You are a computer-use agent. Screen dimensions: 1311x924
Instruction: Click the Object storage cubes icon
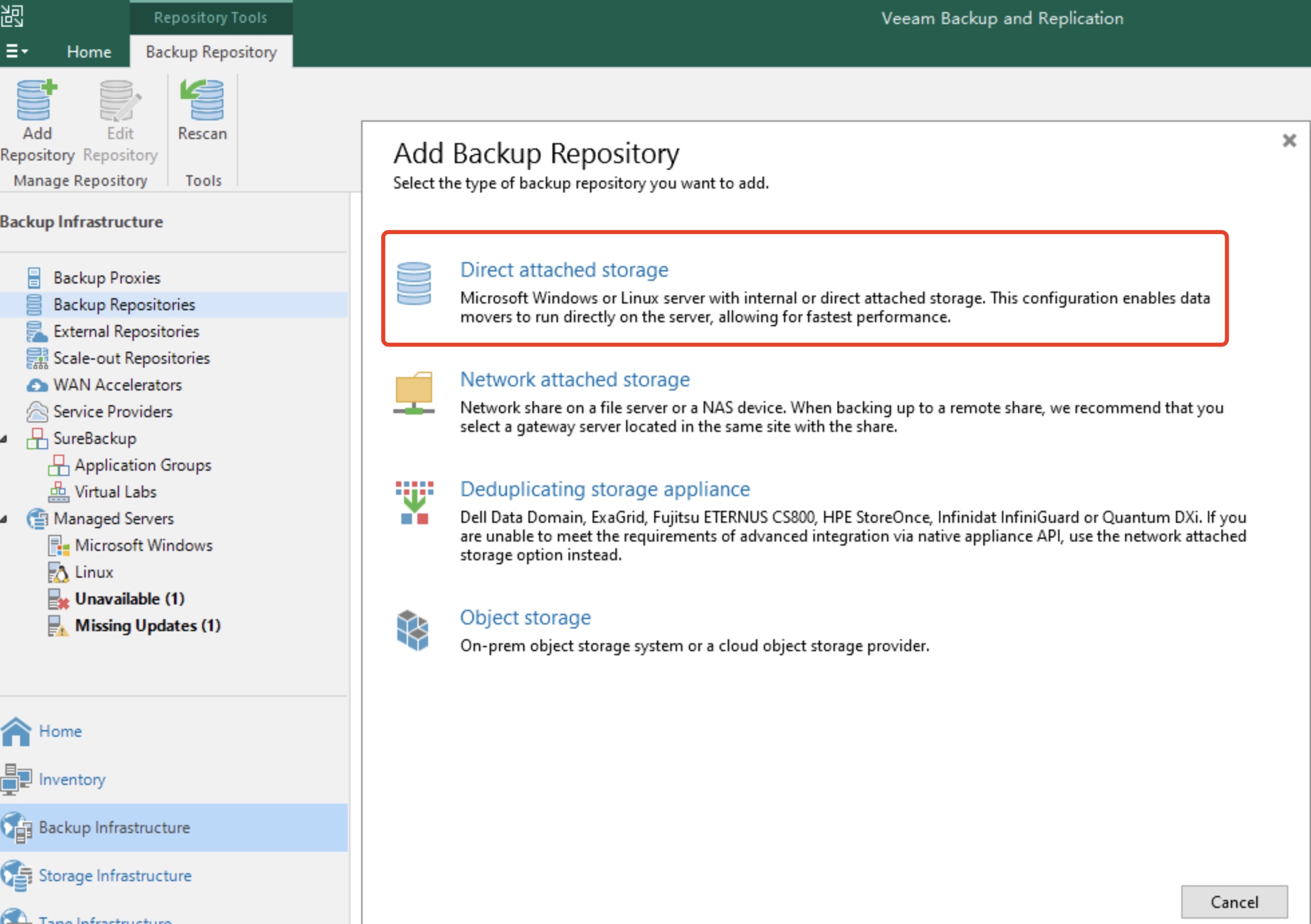pyautogui.click(x=413, y=630)
